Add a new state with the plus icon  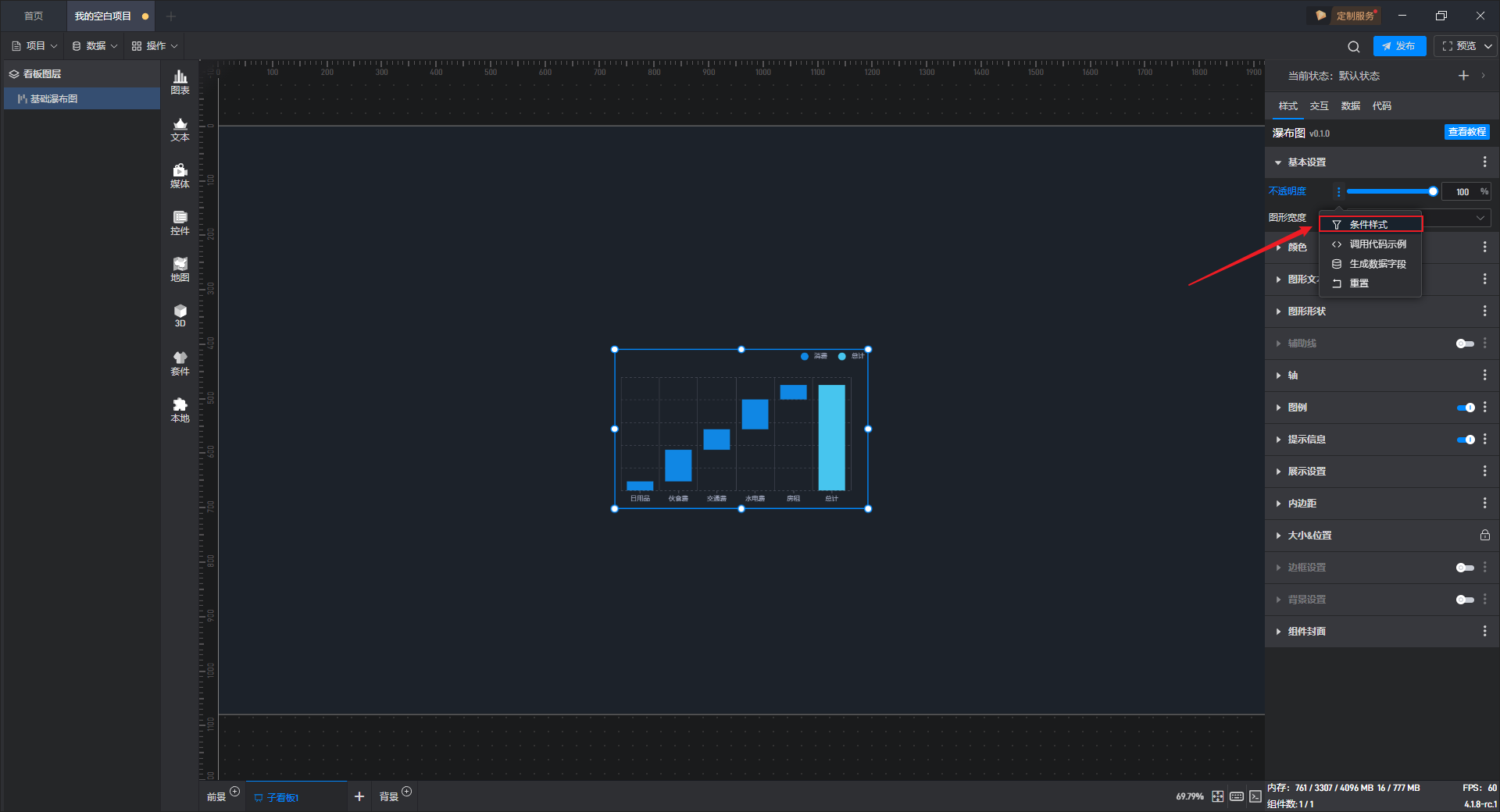click(1463, 76)
